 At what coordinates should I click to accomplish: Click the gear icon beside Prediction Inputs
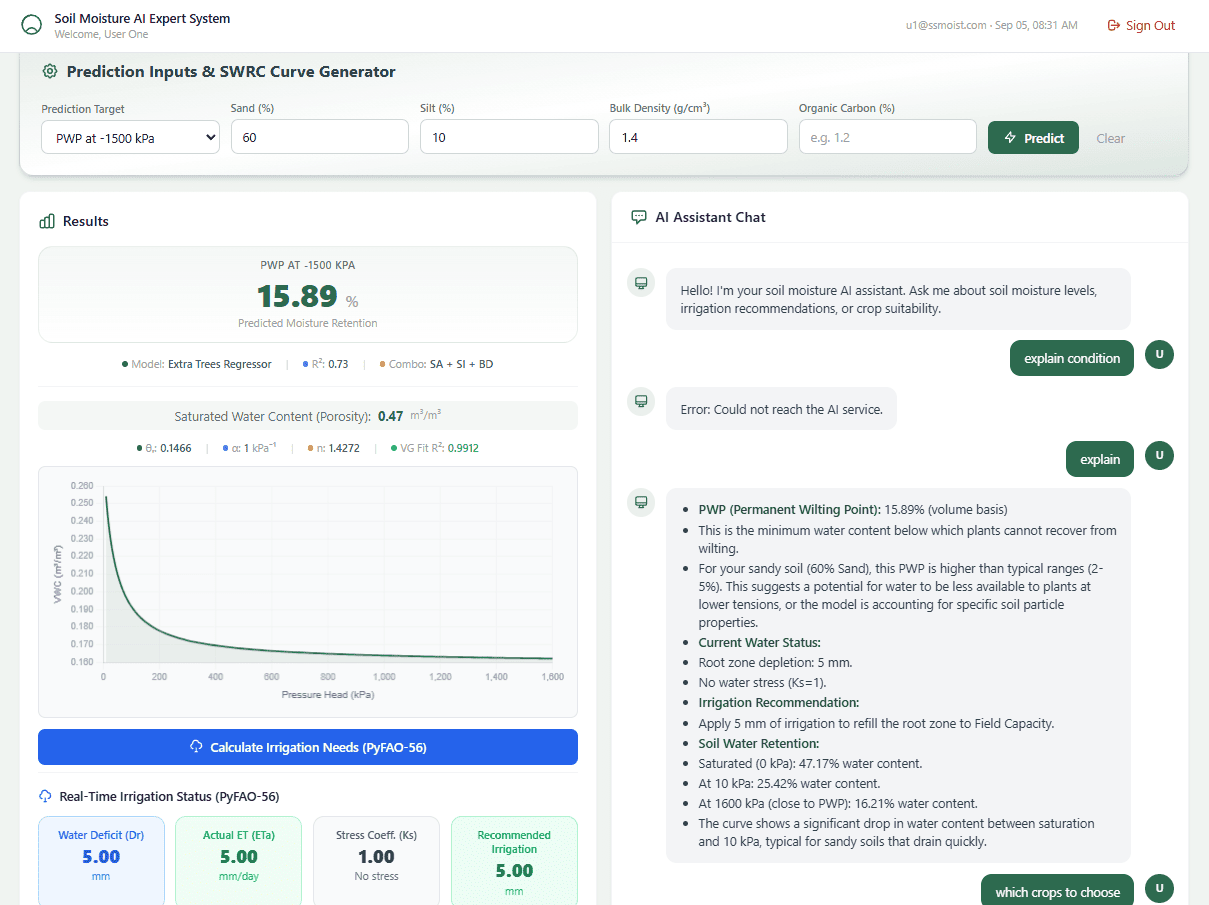click(x=50, y=71)
